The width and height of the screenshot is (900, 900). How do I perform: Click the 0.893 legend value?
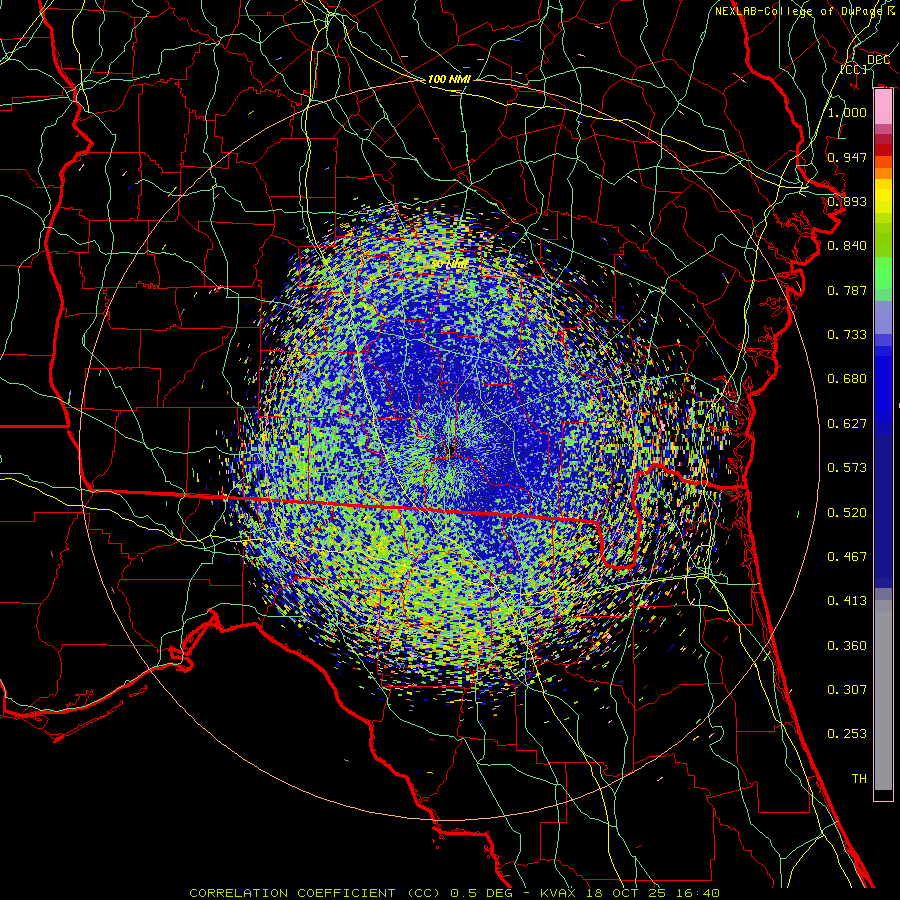(847, 201)
